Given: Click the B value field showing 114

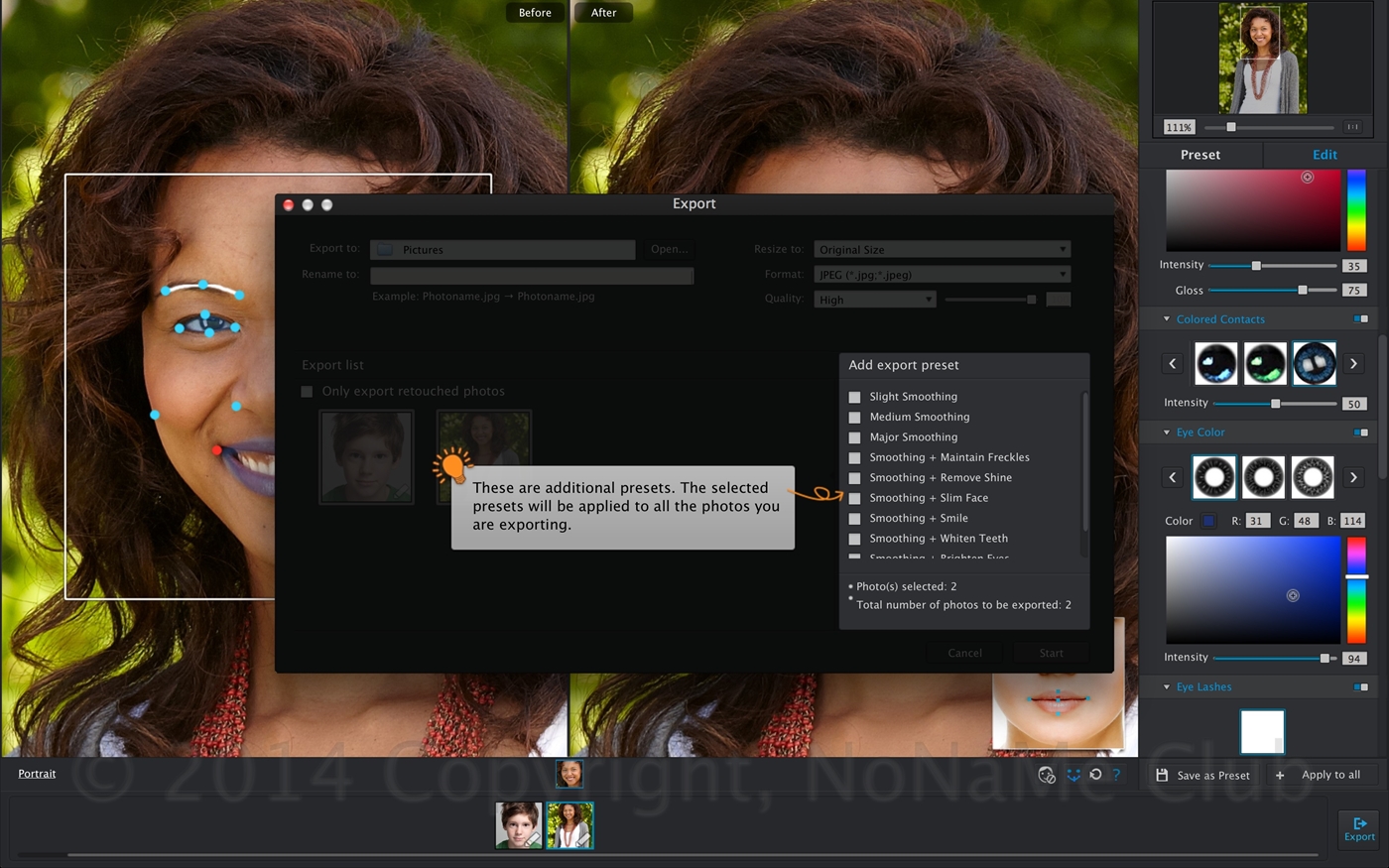Looking at the screenshot, I should [1352, 521].
